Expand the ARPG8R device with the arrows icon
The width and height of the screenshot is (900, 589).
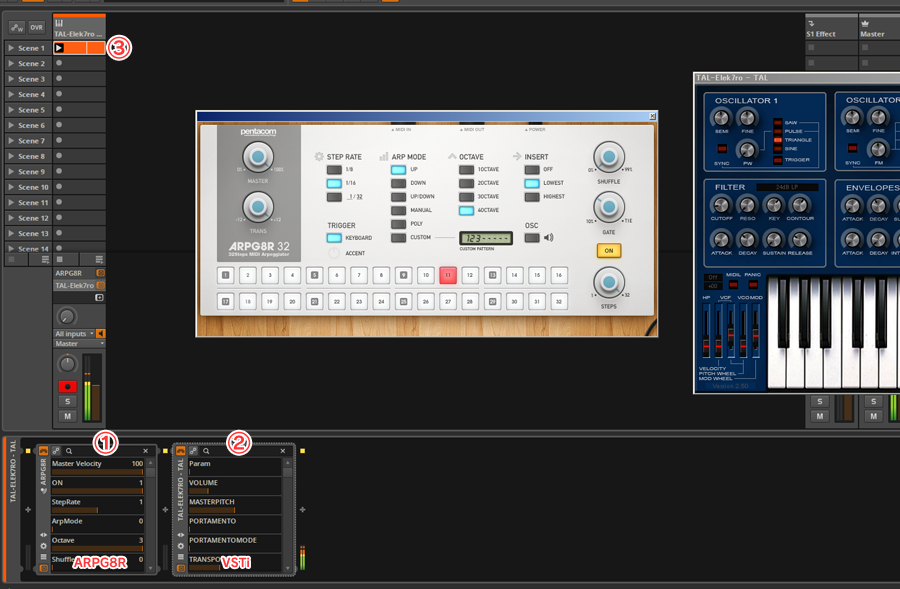coord(44,534)
